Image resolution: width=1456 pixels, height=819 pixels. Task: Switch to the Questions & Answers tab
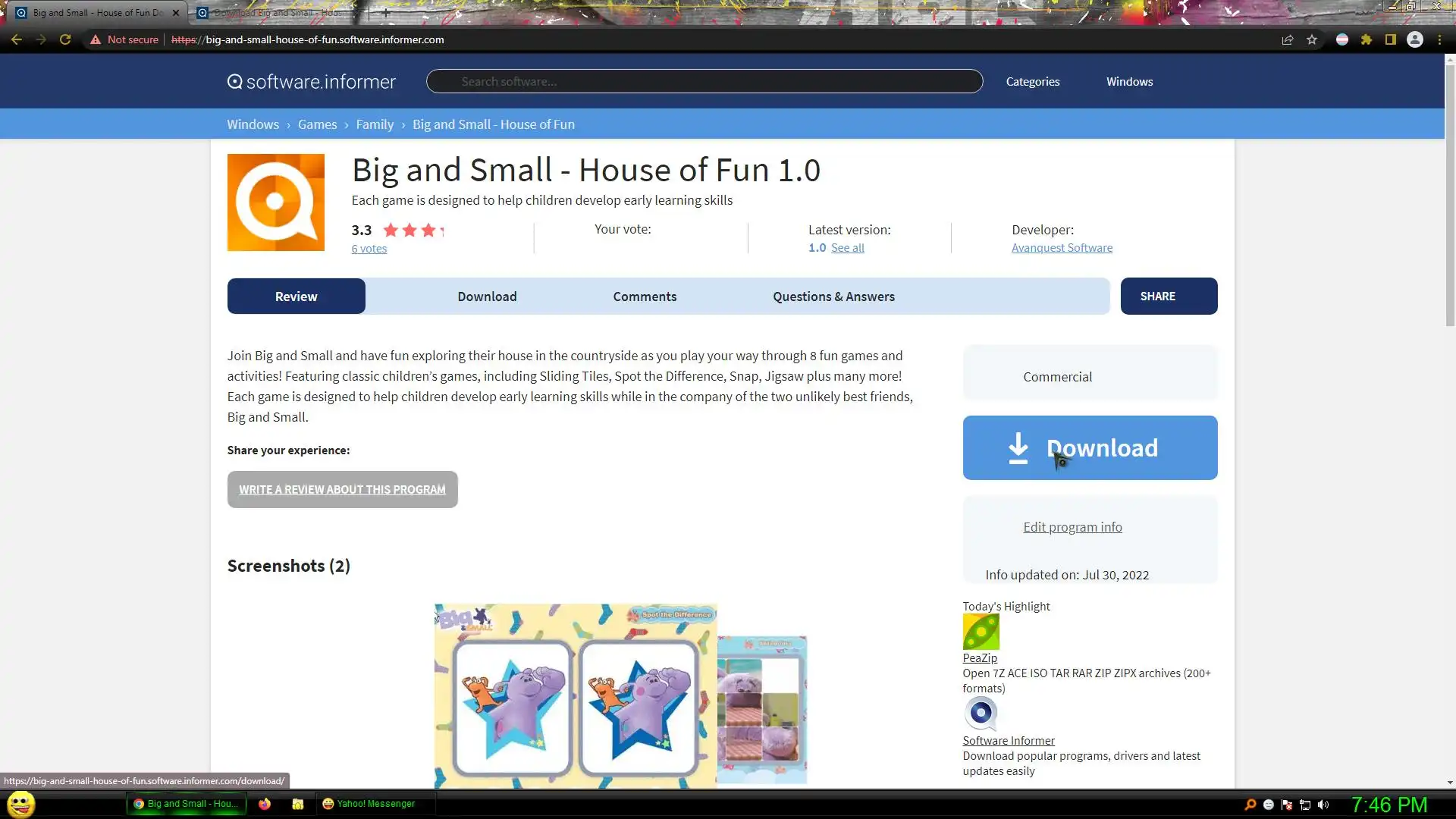[x=833, y=297]
